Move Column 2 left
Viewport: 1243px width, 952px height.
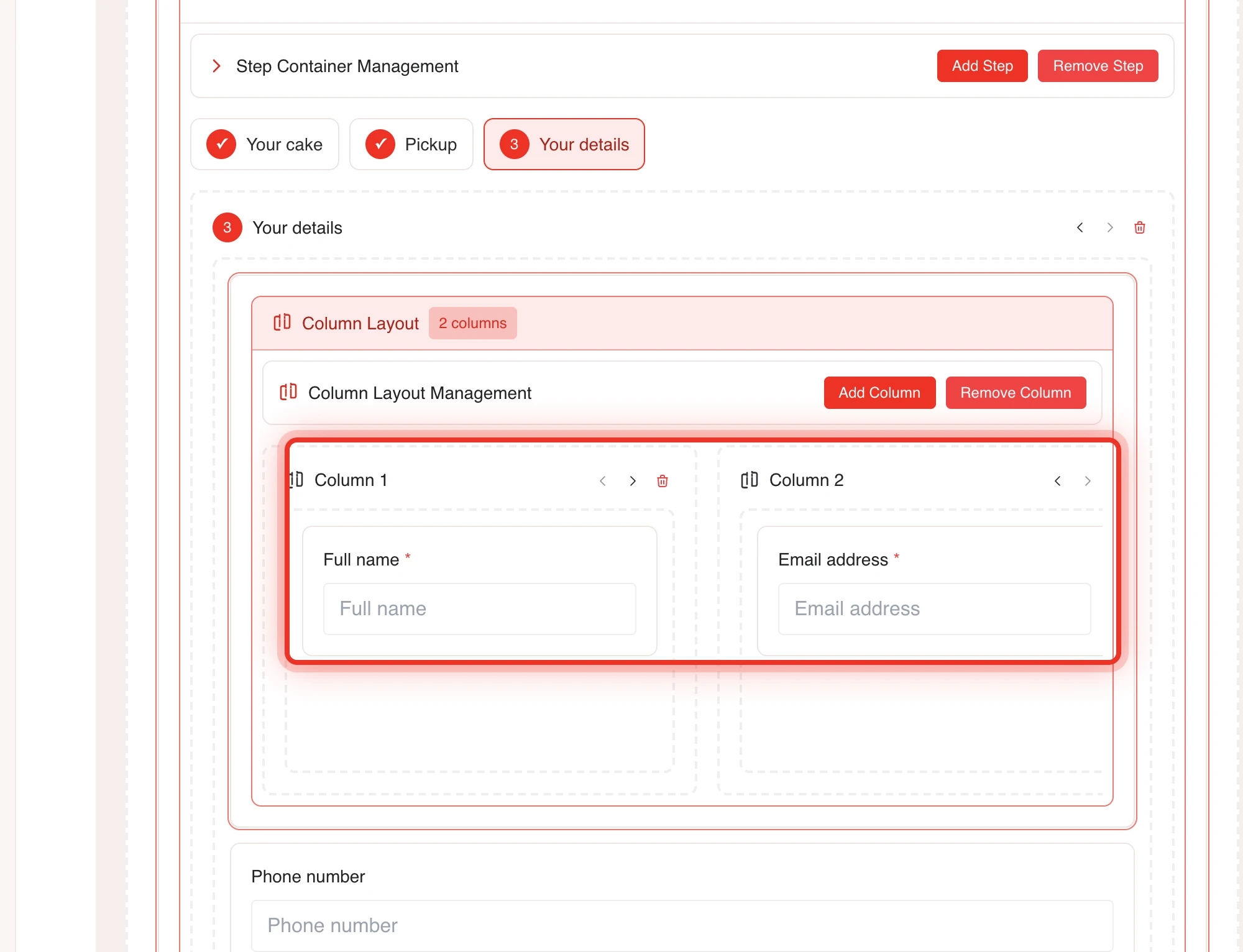(1058, 481)
